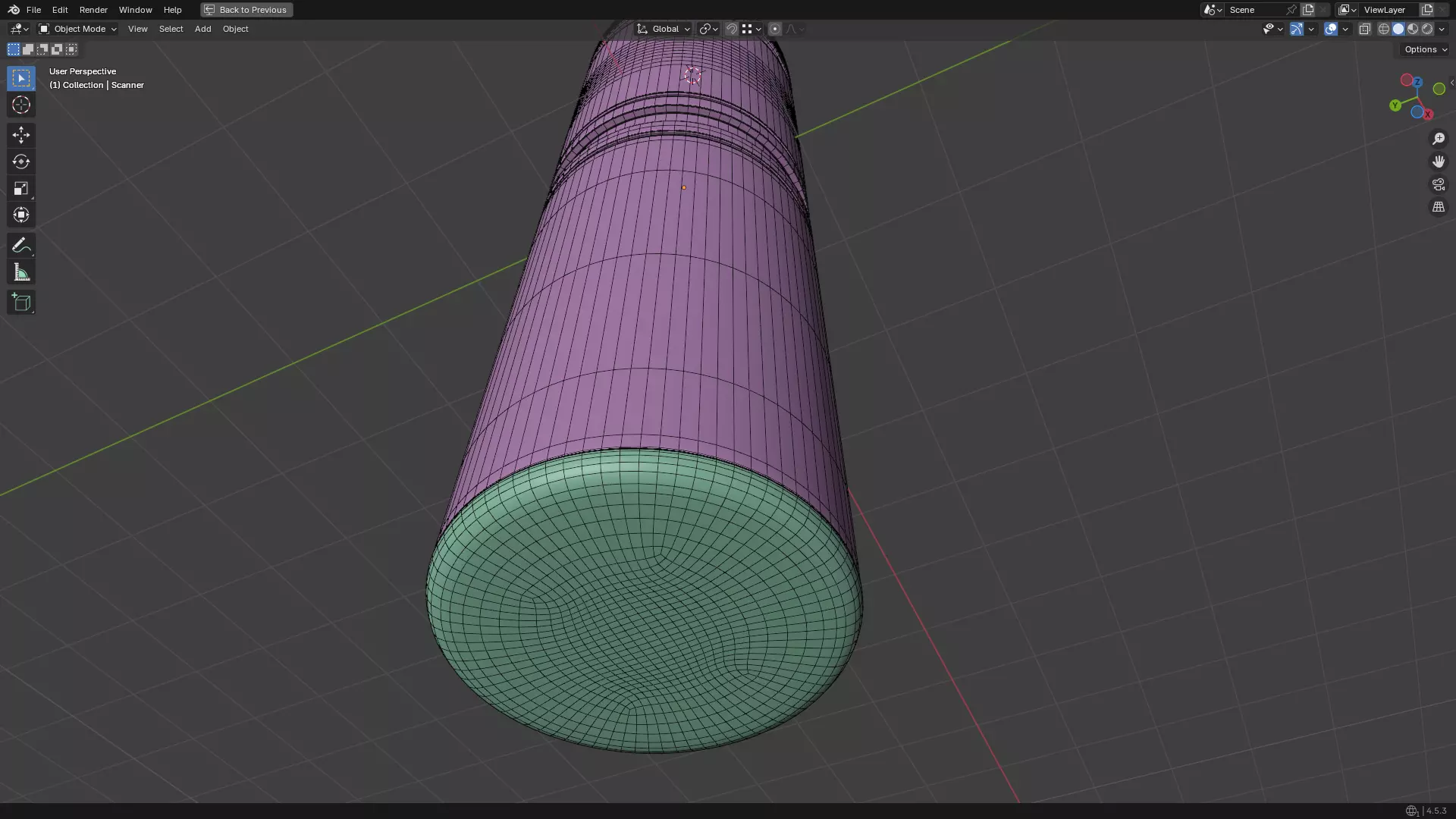Open the Window menu
Viewport: 1456px width, 819px height.
(x=135, y=10)
